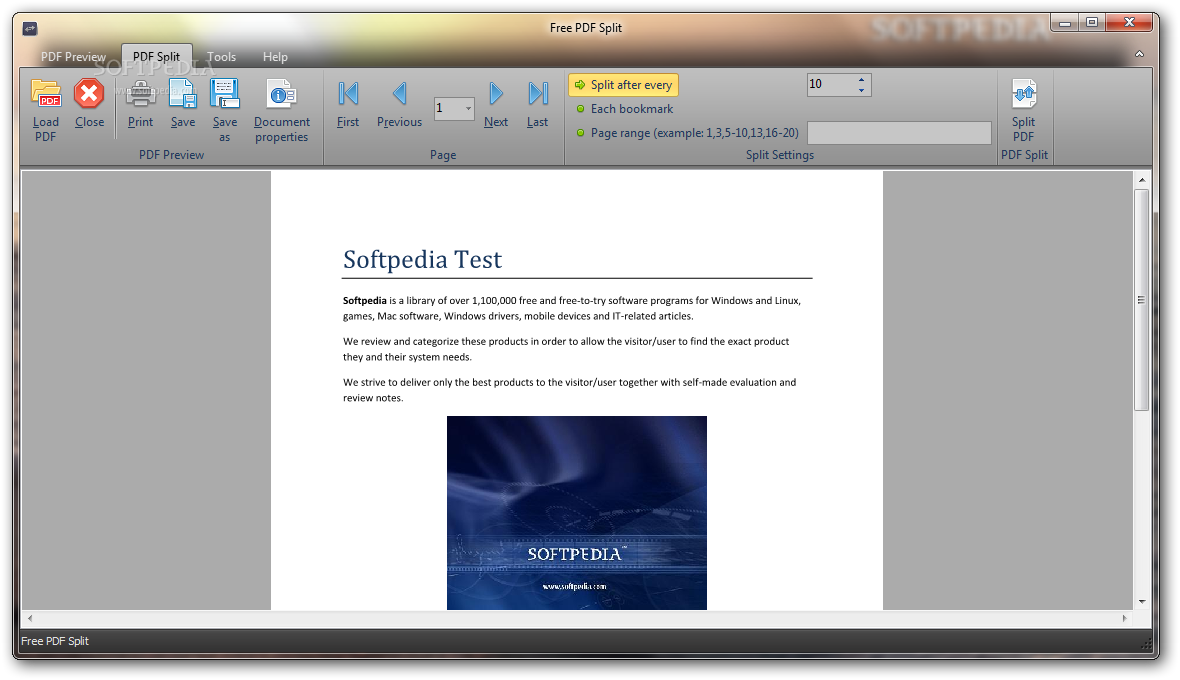
Task: Click the vertical scrollbar down arrow
Action: click(1142, 602)
